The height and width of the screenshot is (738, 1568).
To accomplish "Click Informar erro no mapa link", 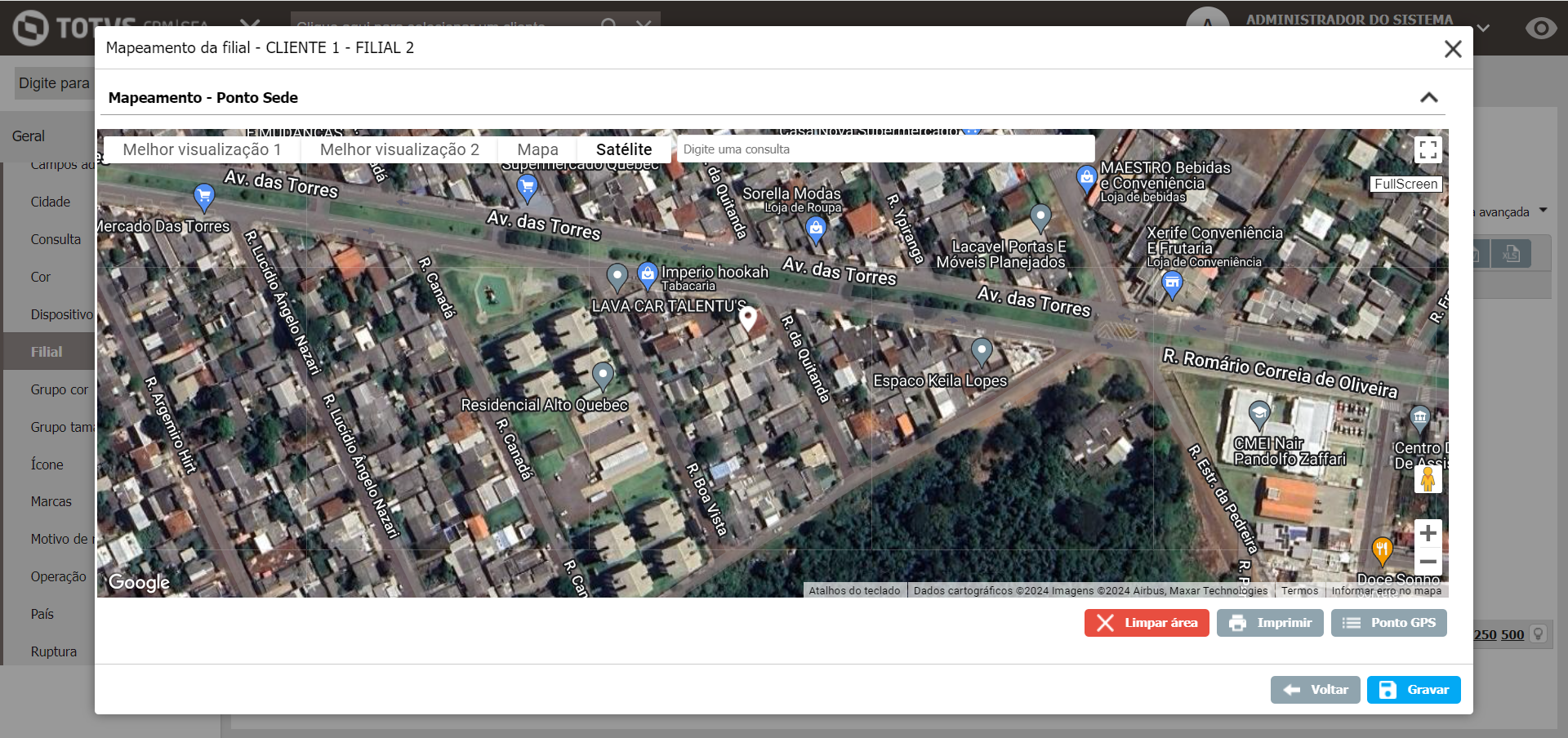I will (1387, 591).
